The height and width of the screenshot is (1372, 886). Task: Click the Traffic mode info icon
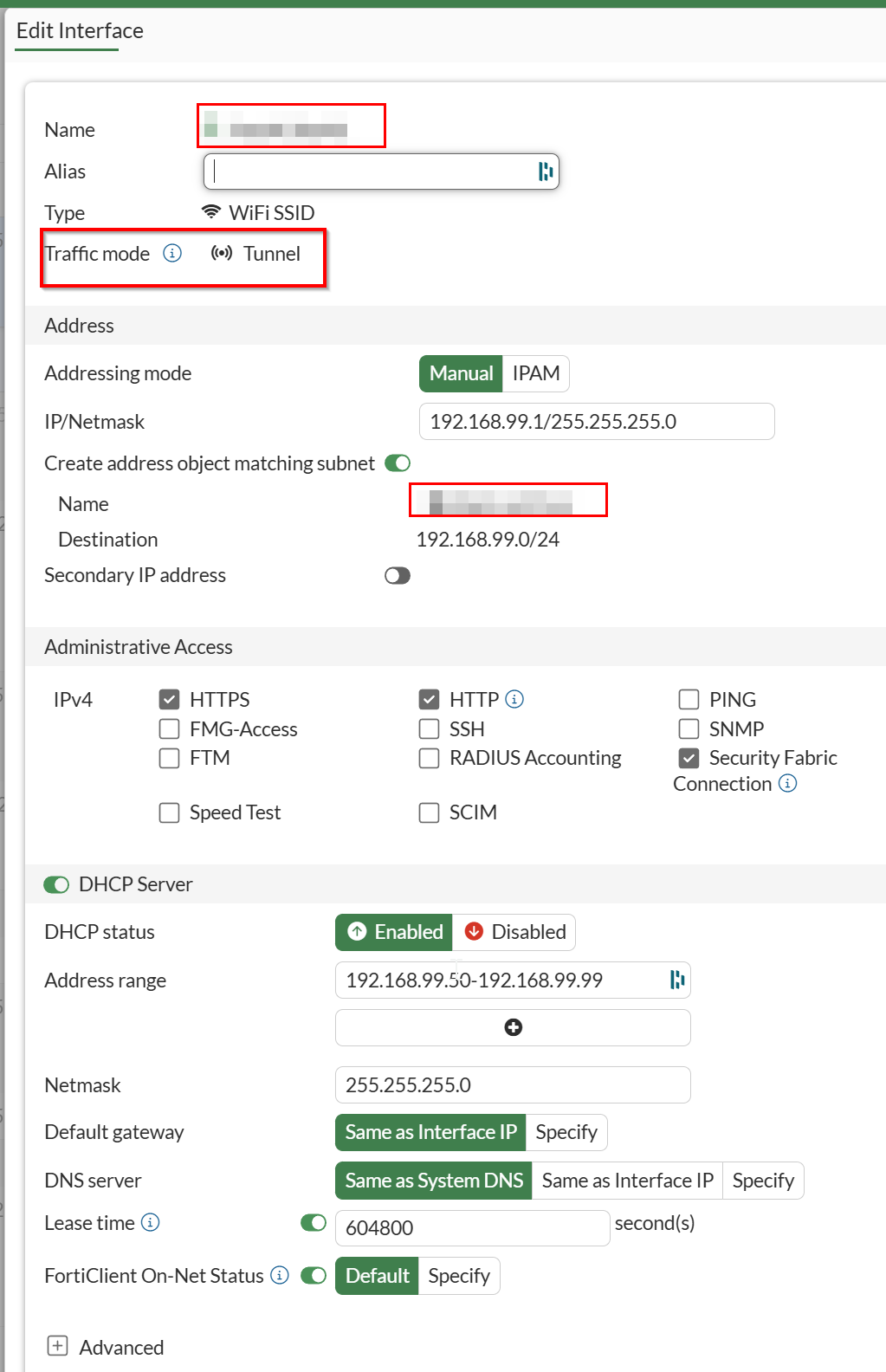point(172,253)
